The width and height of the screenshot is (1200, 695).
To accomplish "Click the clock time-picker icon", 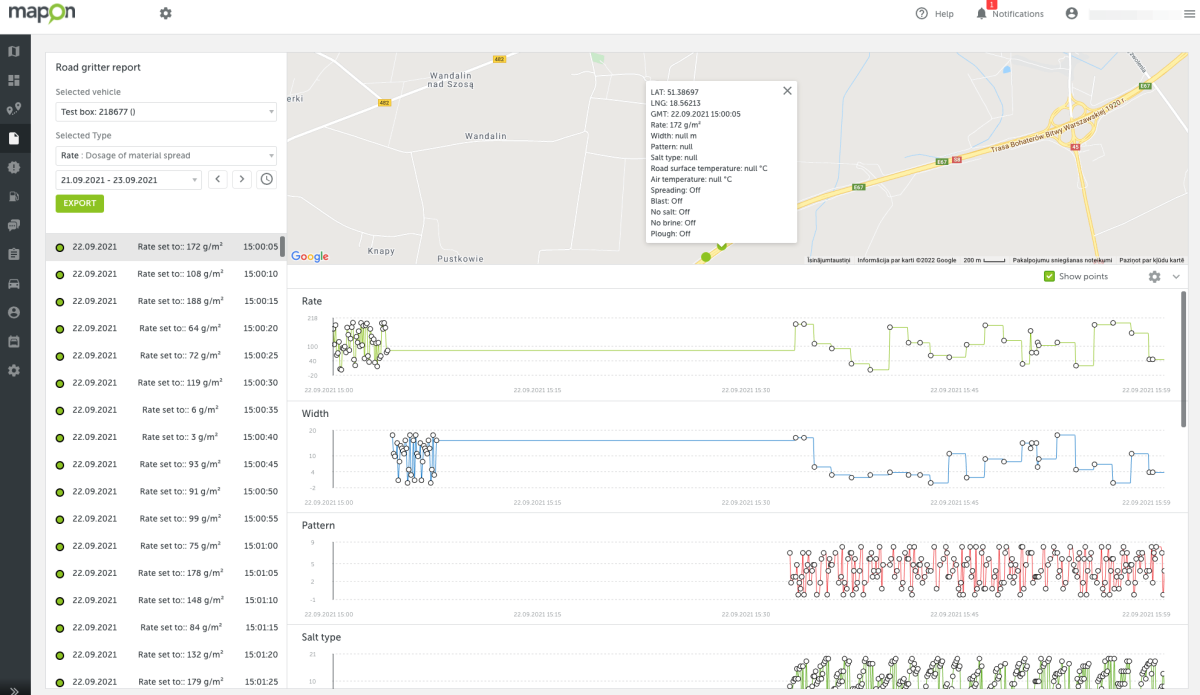I will click(x=266, y=179).
